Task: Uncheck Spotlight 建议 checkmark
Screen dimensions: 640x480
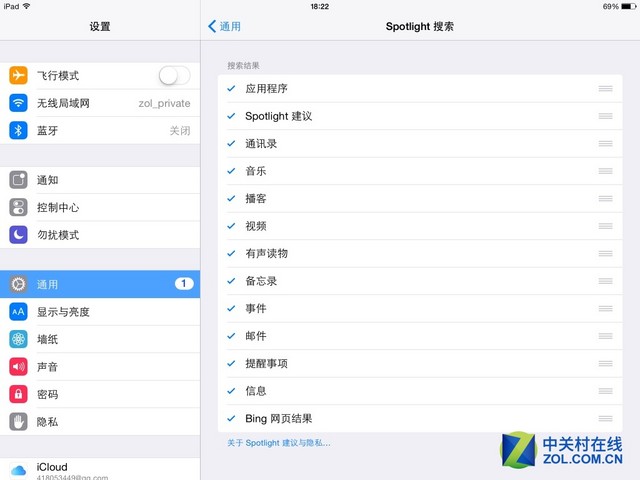Action: pos(231,116)
